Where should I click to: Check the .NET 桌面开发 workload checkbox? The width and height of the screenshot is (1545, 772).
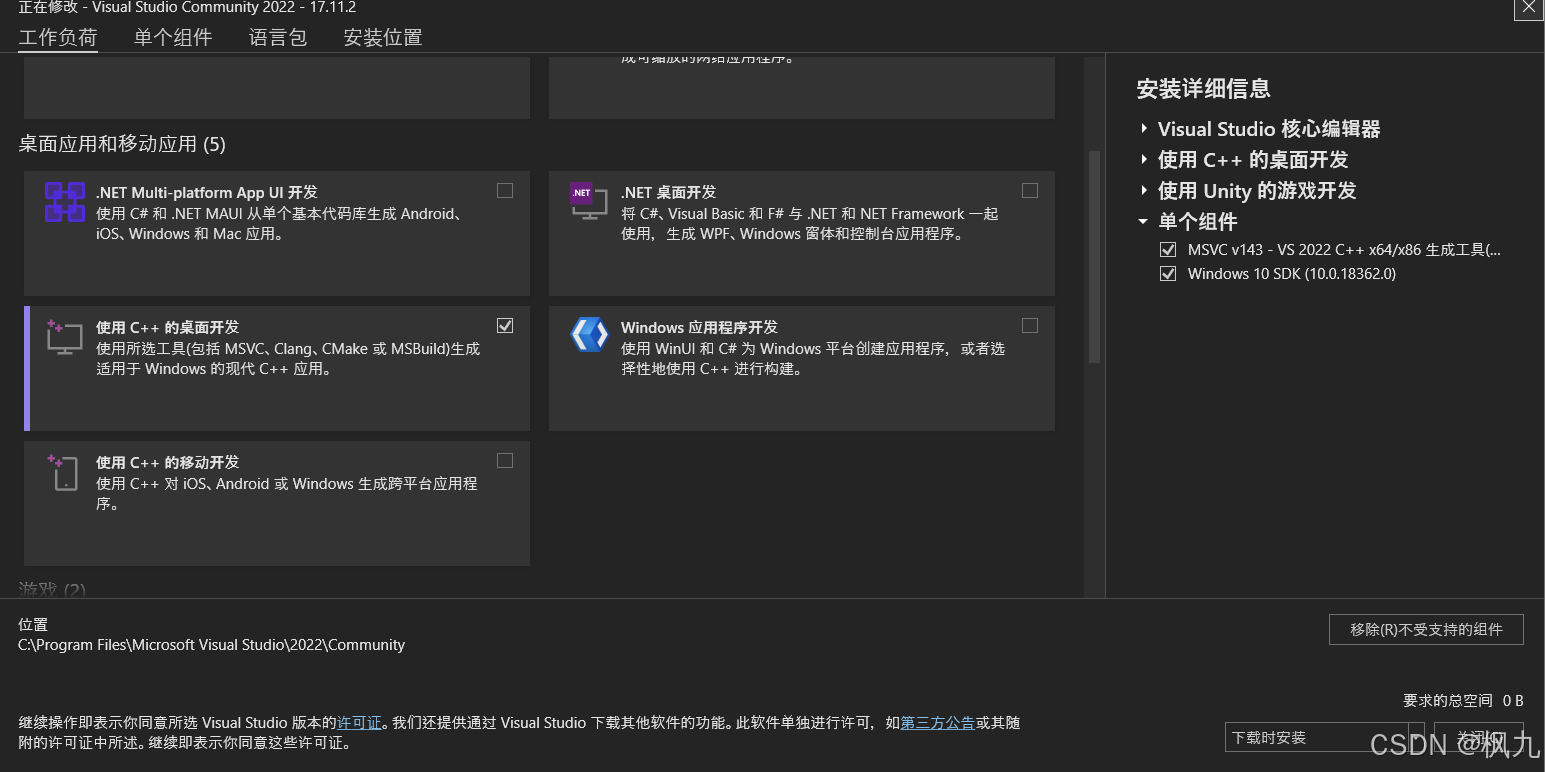[1030, 190]
